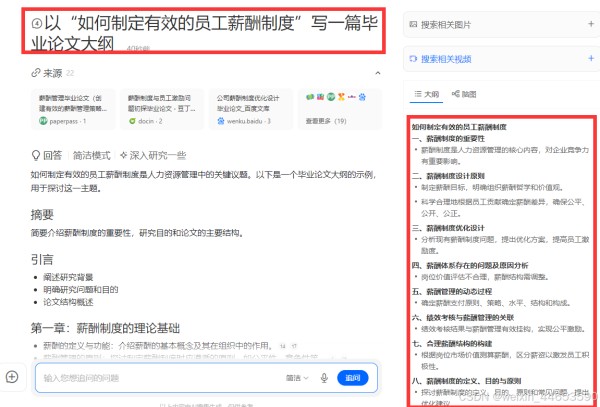
Task: Click outline heading 七、合理薪酬结构的构建
Action: pos(452,344)
